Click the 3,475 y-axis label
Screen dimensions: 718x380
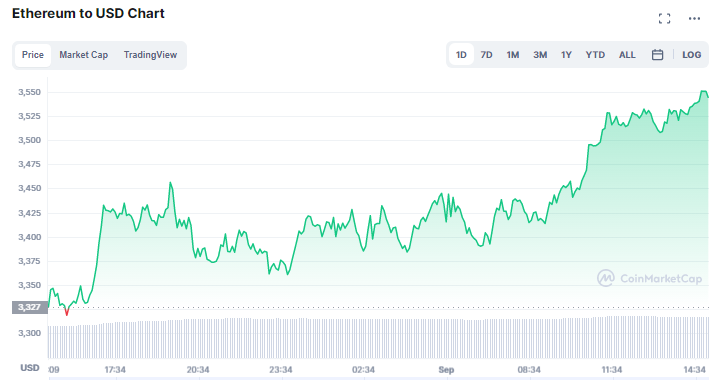tap(29, 164)
